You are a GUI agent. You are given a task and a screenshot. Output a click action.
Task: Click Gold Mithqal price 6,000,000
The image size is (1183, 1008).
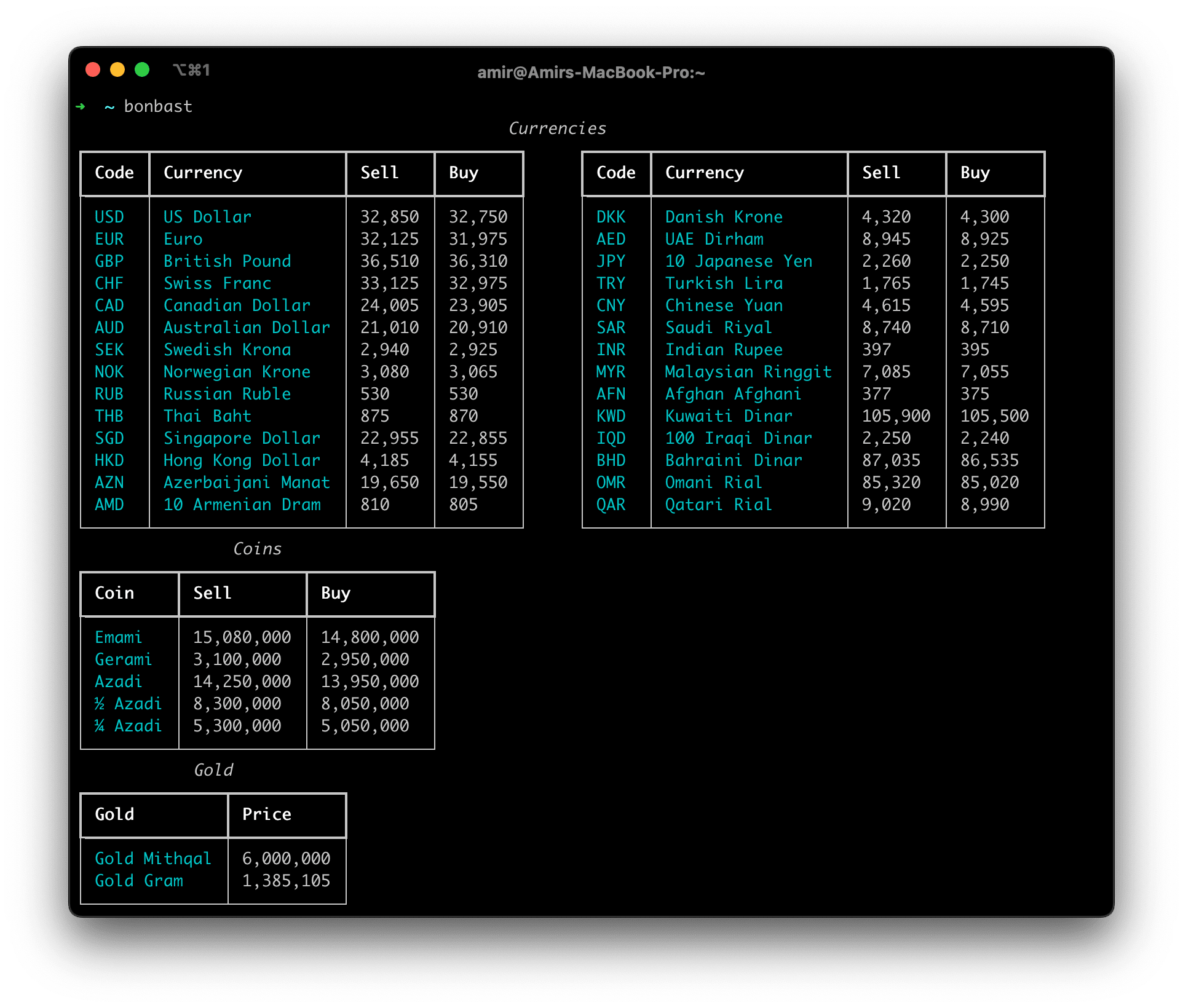287,859
